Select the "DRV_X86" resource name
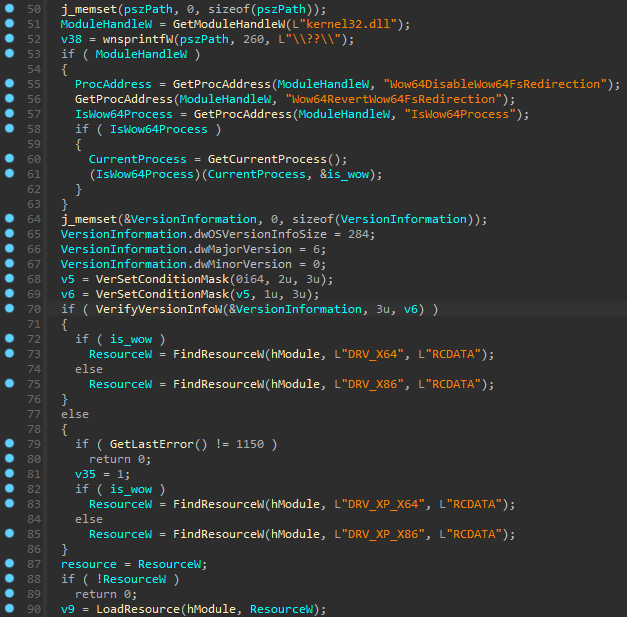This screenshot has height=617, width=627. (x=372, y=384)
